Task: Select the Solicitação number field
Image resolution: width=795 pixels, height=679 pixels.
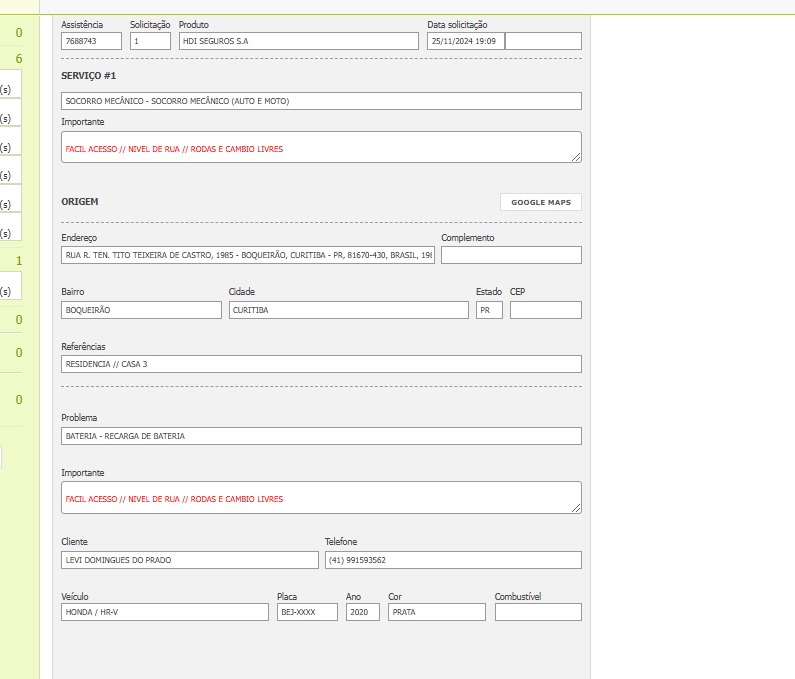Action: pos(150,41)
